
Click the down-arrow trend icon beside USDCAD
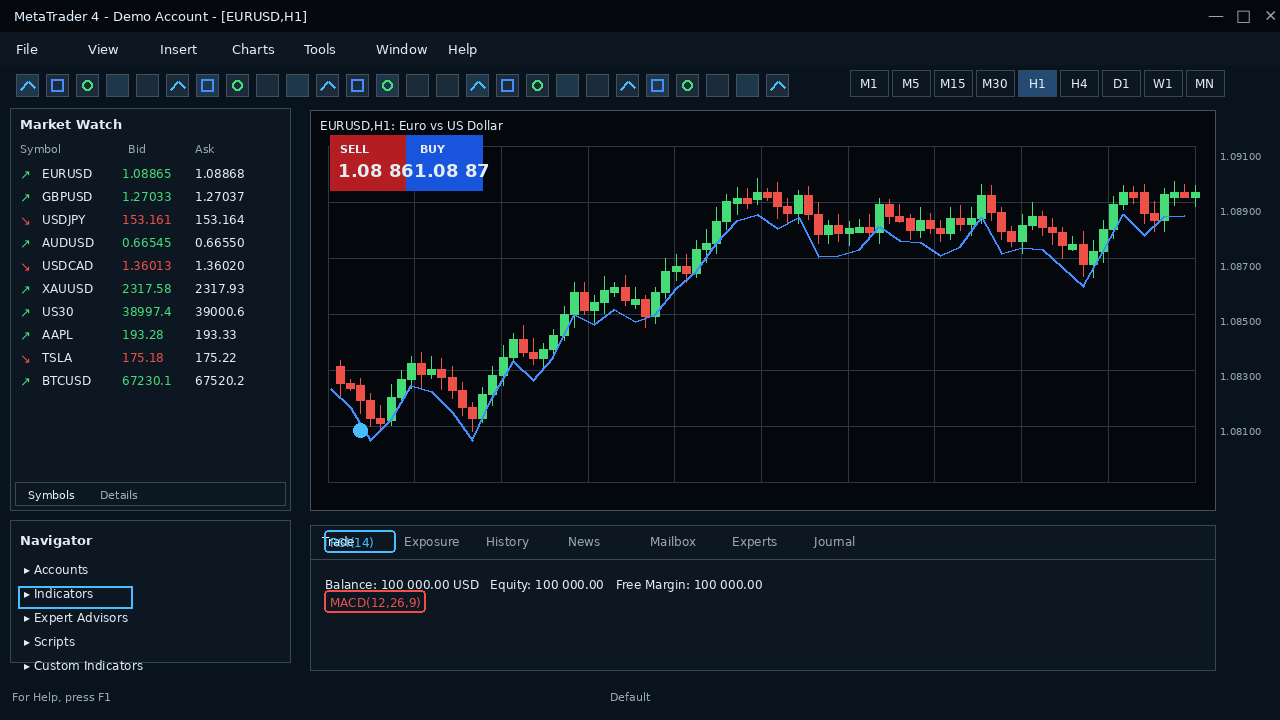tap(25, 266)
